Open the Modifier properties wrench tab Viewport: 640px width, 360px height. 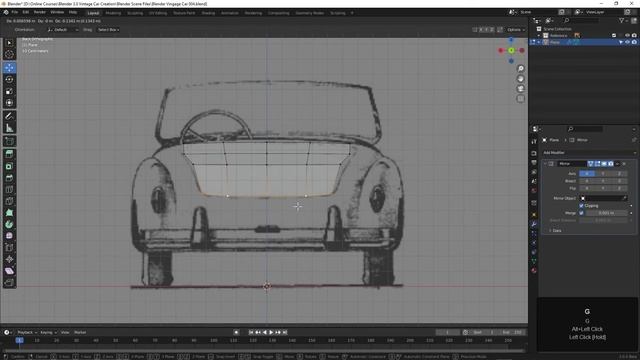tap(533, 224)
